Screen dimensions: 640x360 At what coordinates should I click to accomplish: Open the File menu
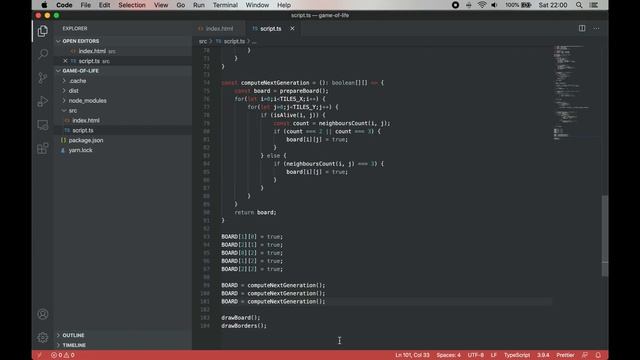pos(86,5)
